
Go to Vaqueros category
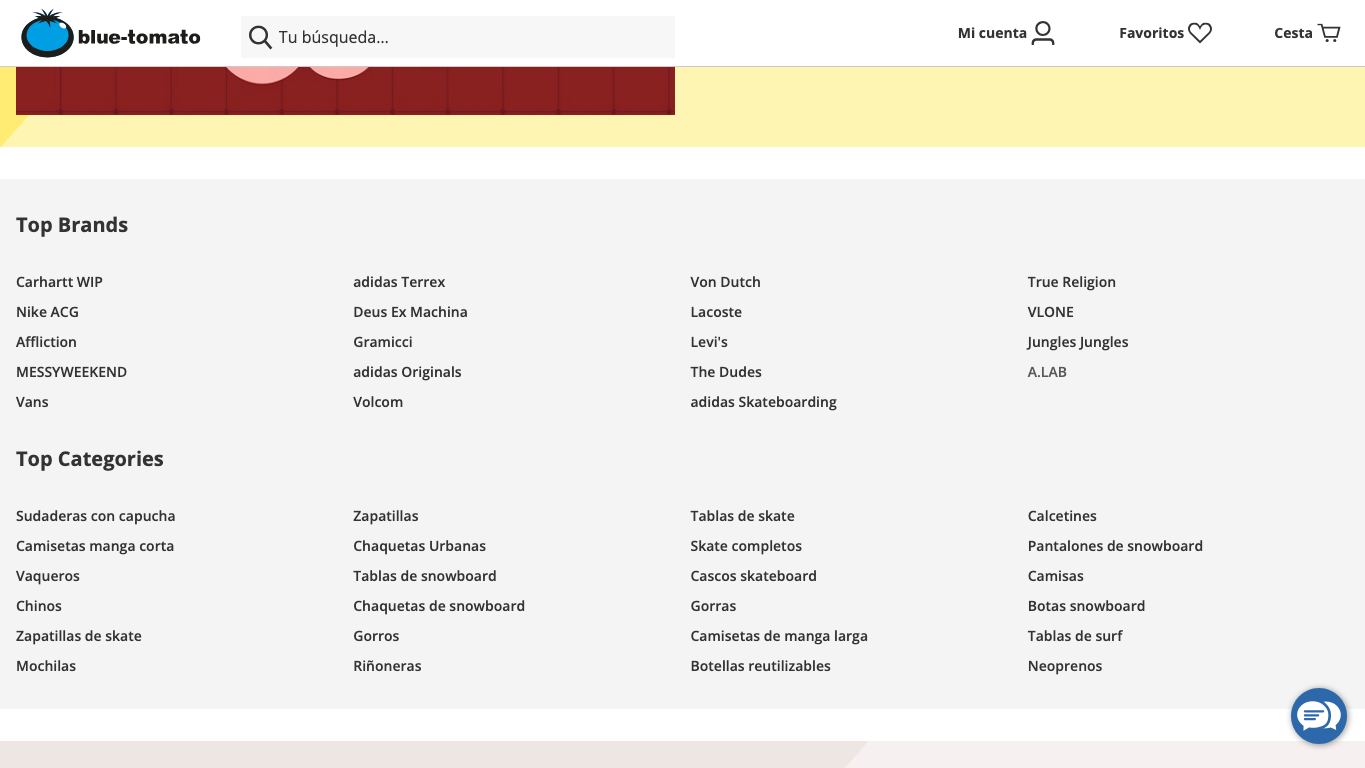coord(48,576)
